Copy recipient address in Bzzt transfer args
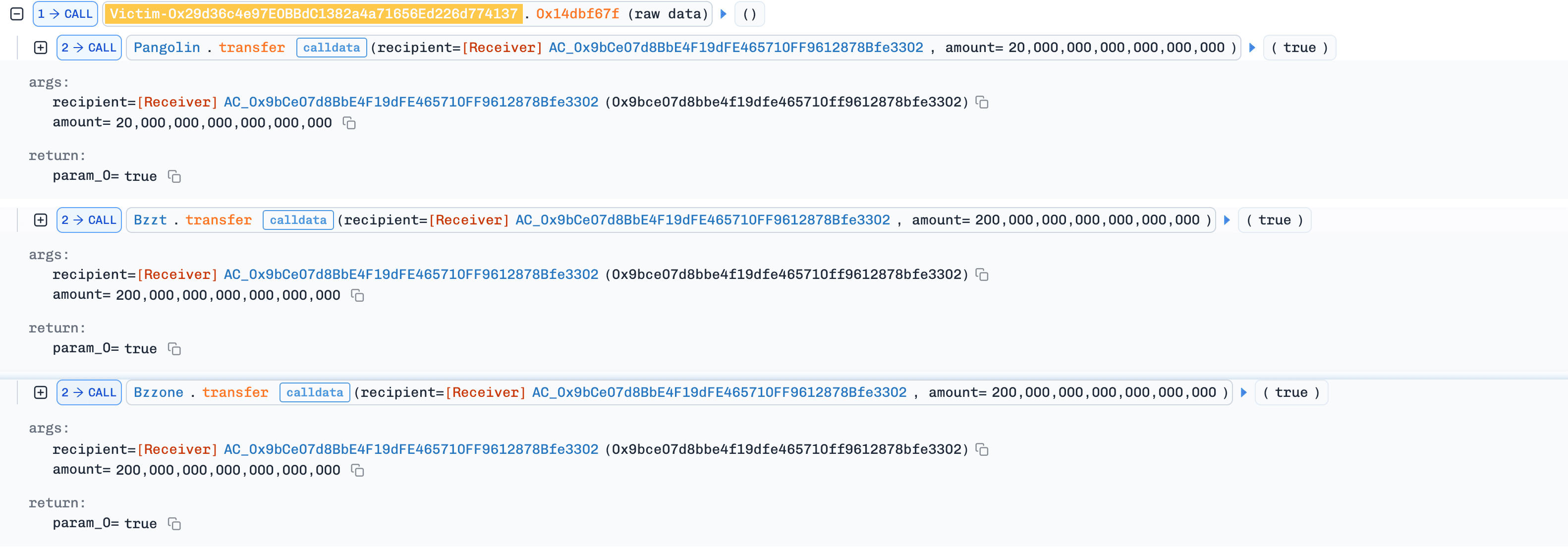 [982, 274]
